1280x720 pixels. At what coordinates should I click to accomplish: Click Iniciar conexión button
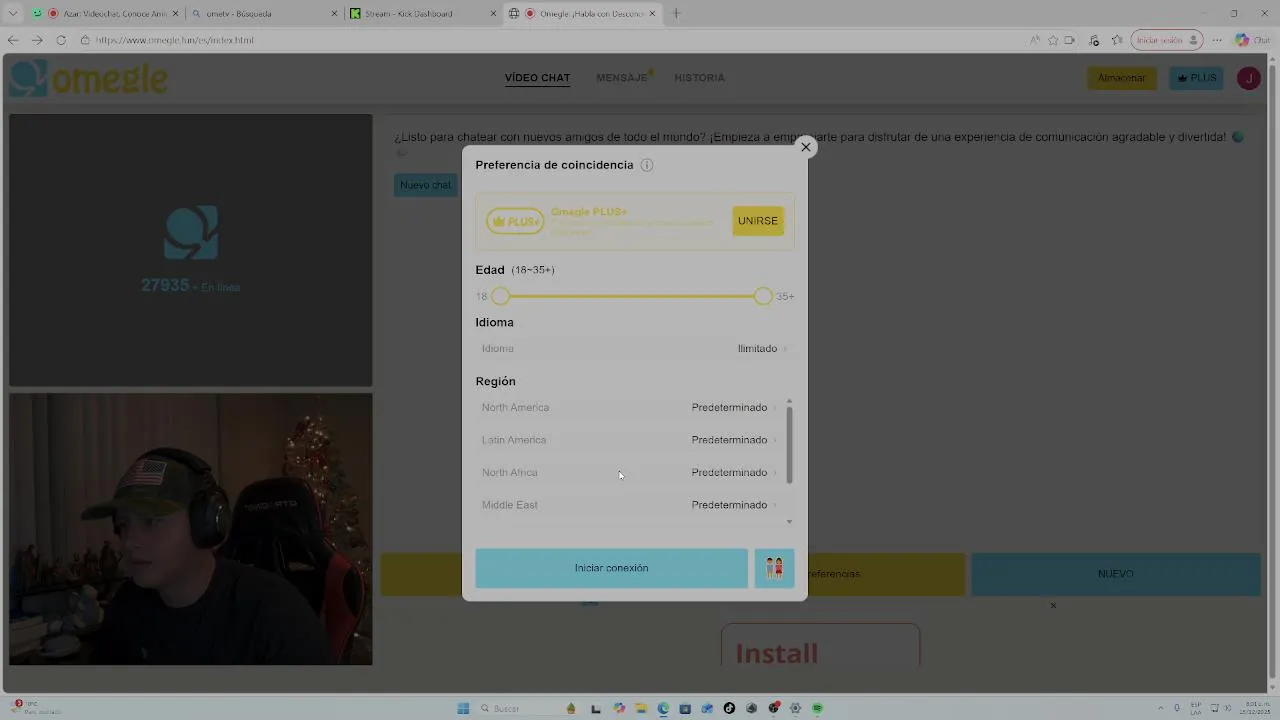tap(611, 568)
